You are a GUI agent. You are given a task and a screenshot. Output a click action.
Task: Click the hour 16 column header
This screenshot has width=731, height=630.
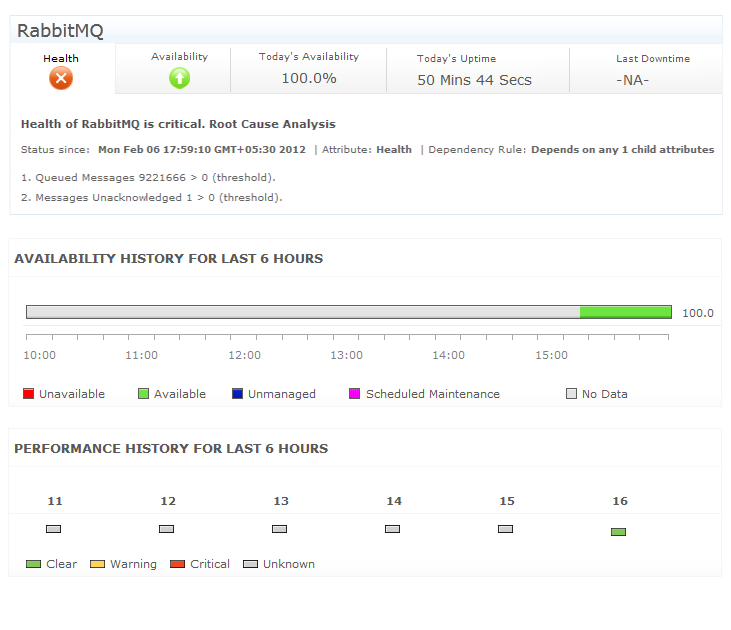pos(620,501)
